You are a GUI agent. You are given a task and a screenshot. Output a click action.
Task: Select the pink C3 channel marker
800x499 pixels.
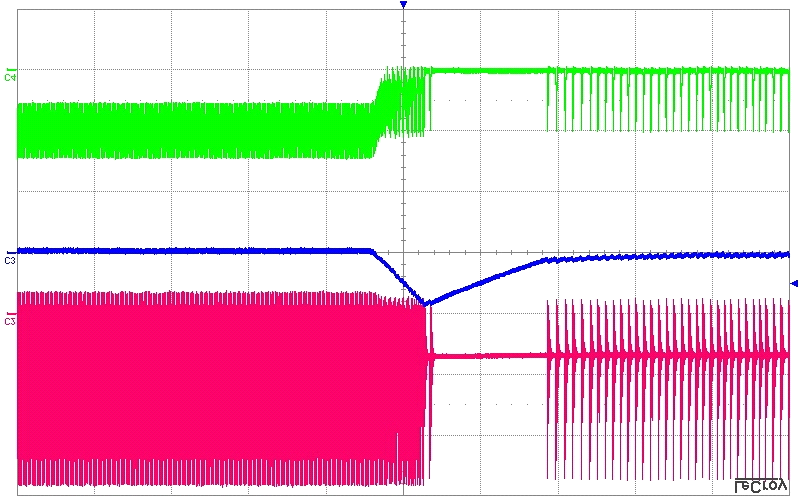[x=10, y=320]
